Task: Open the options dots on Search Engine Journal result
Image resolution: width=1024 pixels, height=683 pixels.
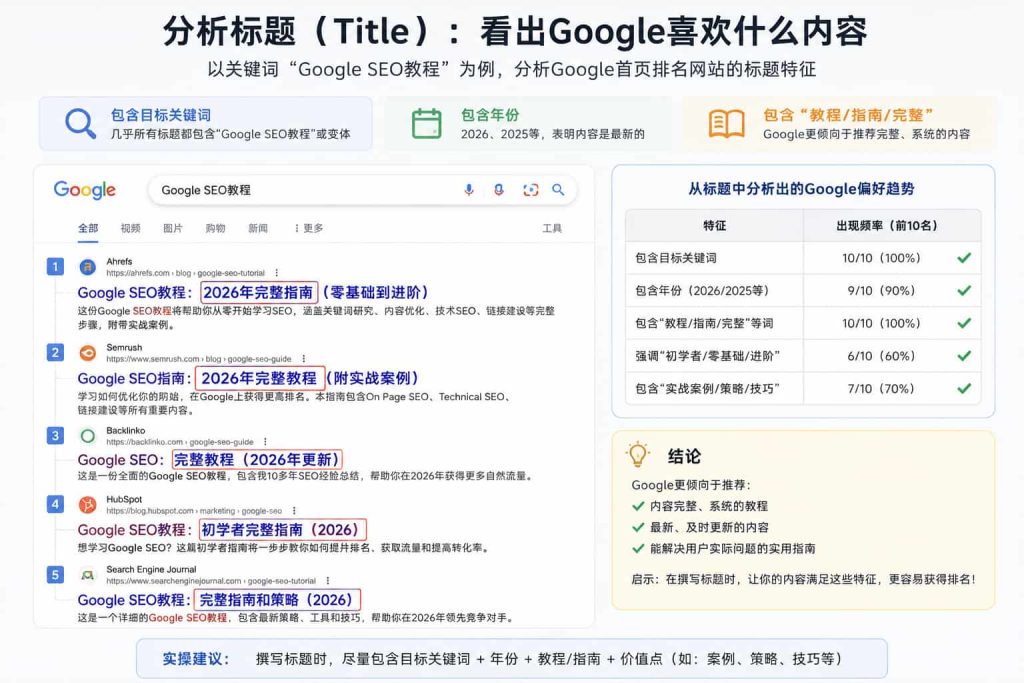Action: pyautogui.click(x=328, y=580)
